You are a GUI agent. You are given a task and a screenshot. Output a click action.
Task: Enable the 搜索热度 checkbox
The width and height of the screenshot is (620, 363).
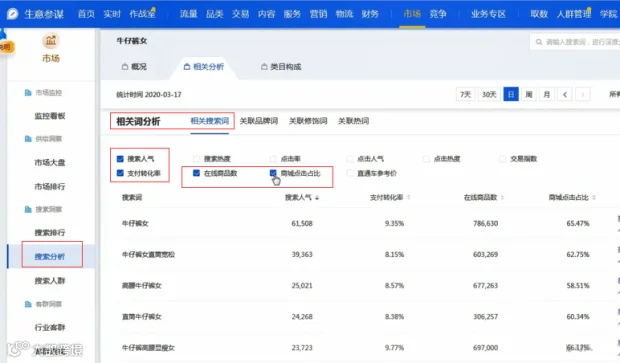pyautogui.click(x=197, y=159)
